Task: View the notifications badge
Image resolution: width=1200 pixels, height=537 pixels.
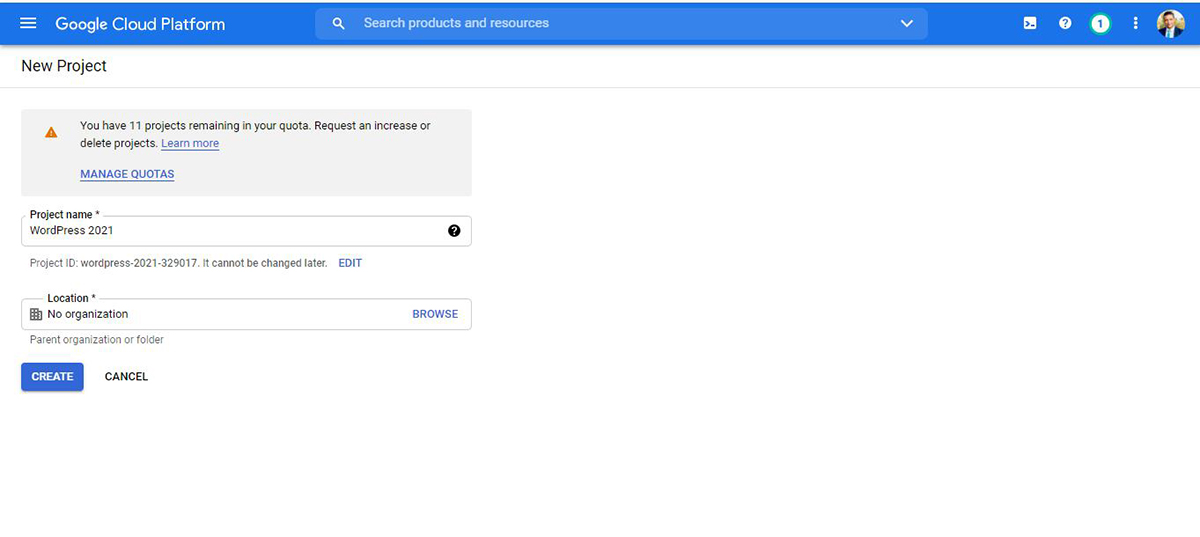Action: [1100, 23]
